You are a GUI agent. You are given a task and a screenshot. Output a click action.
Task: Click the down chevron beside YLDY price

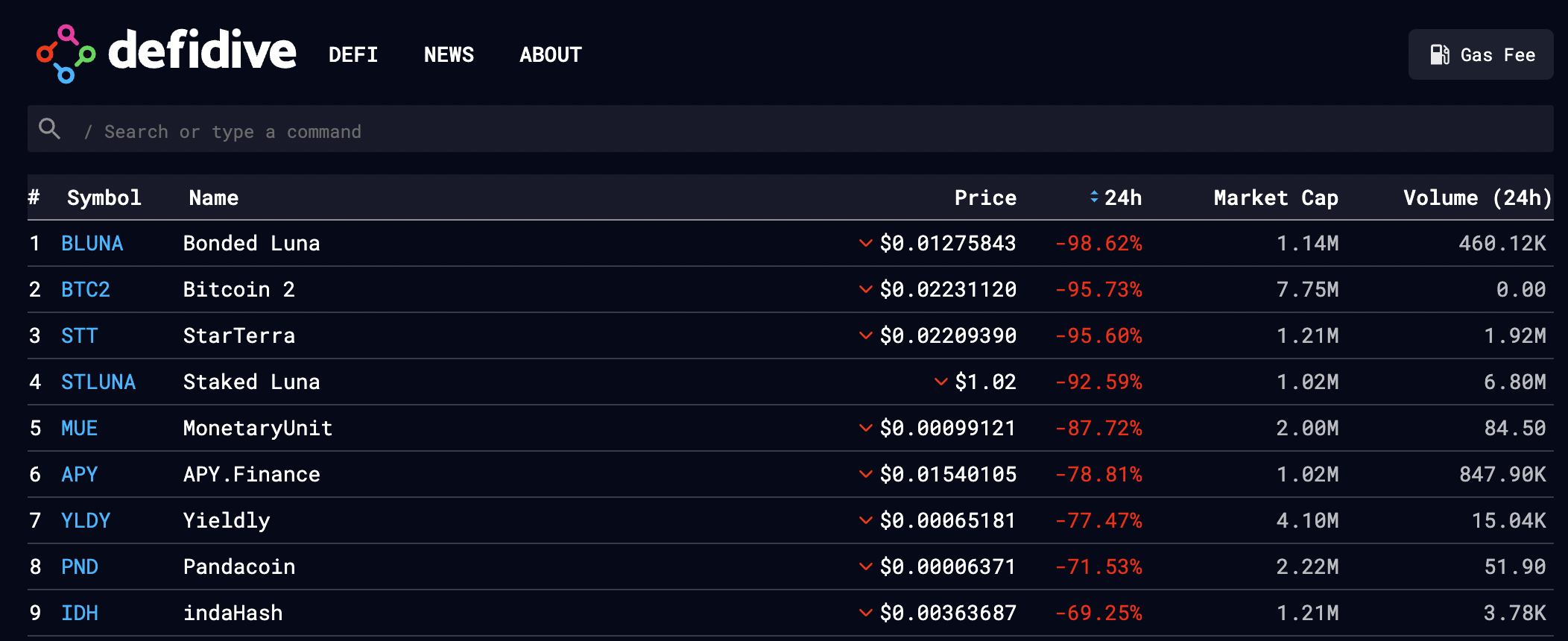[x=865, y=520]
